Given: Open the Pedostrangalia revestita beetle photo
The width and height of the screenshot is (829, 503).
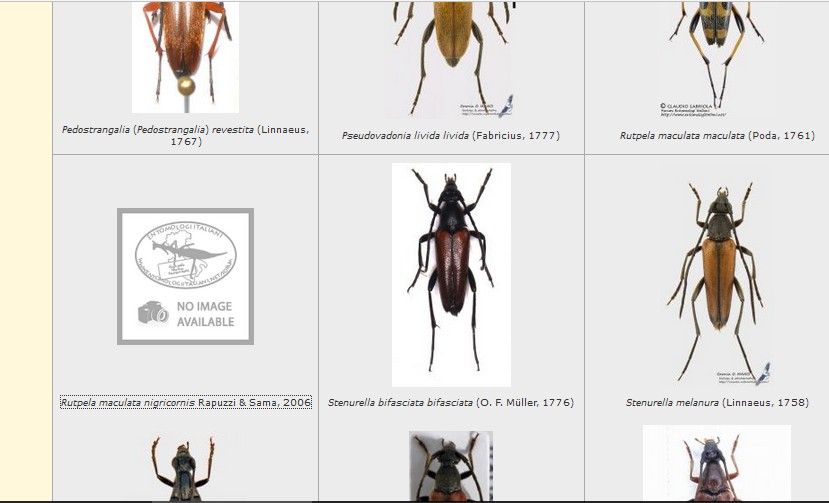Looking at the screenshot, I should [x=185, y=55].
